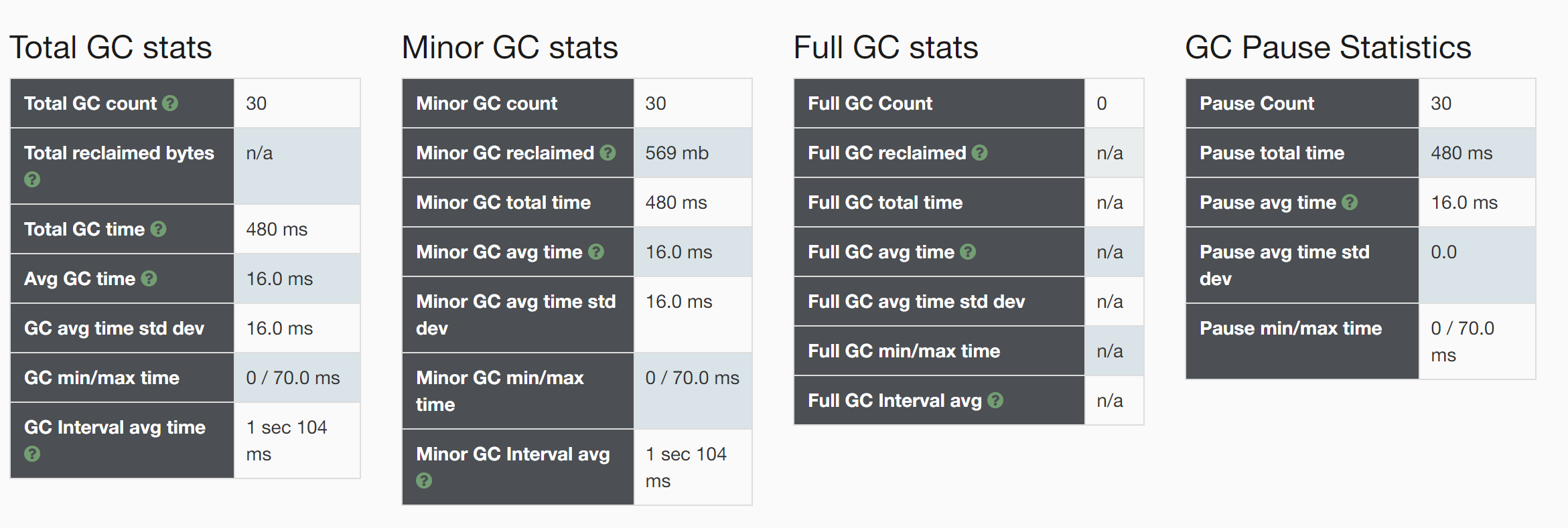Click help icon beside Full GC Interval avg

[995, 400]
